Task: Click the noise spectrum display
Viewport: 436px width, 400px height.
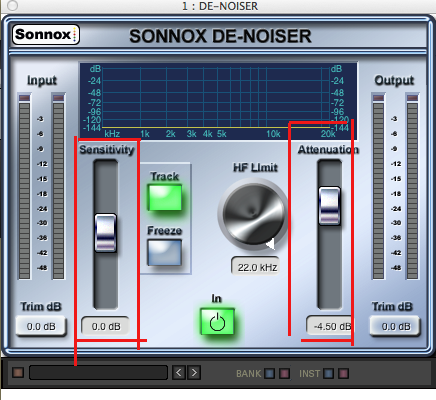Action: tap(218, 101)
